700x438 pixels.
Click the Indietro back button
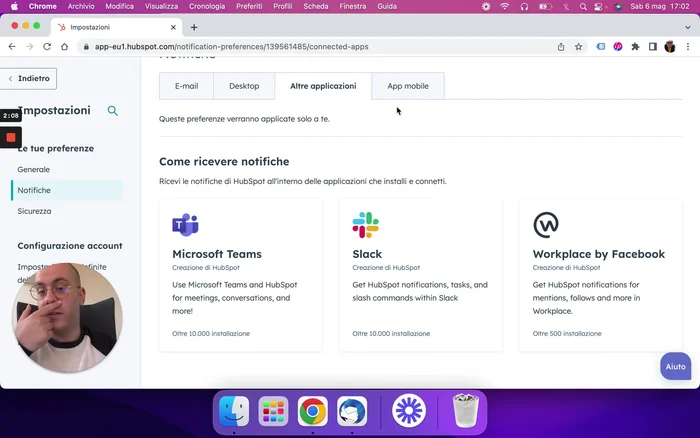click(x=29, y=79)
